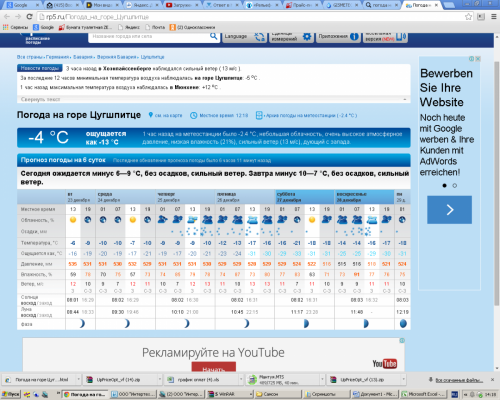Bookmark this page with the star icon
This screenshot has height=400, width=500.
[469, 17]
